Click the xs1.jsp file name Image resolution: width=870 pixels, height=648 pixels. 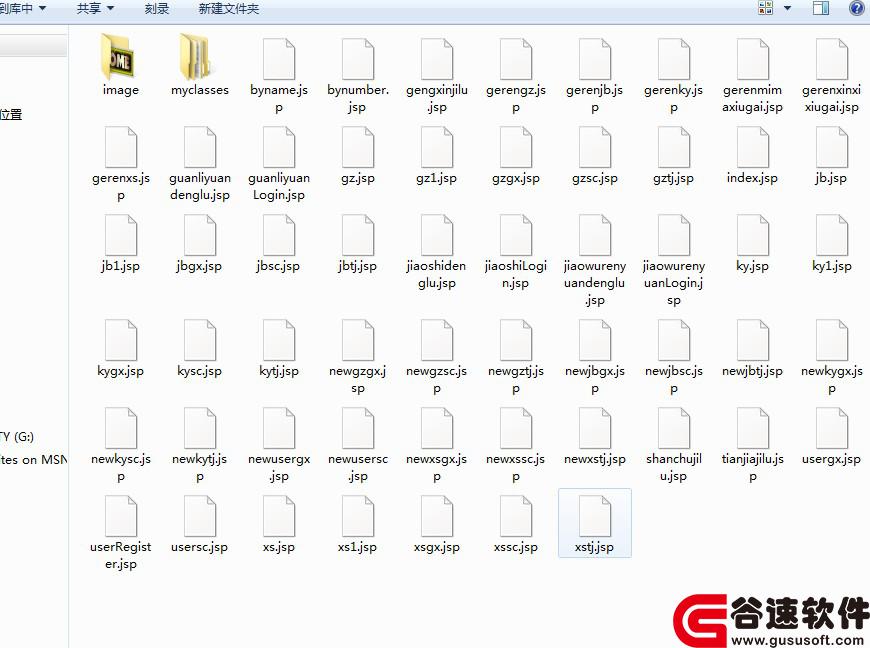point(358,548)
